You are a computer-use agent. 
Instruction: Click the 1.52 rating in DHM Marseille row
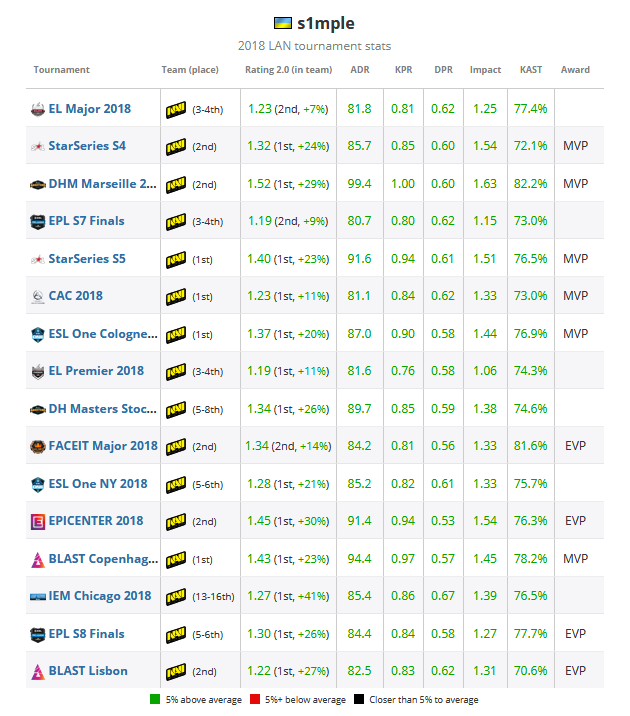coord(259,184)
